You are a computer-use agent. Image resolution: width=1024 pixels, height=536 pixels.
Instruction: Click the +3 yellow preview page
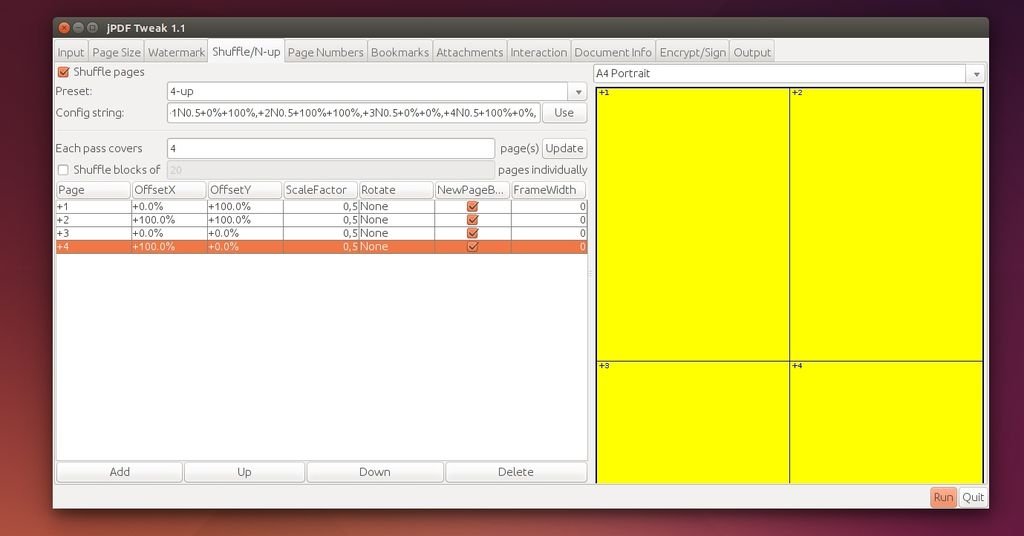tap(693, 422)
